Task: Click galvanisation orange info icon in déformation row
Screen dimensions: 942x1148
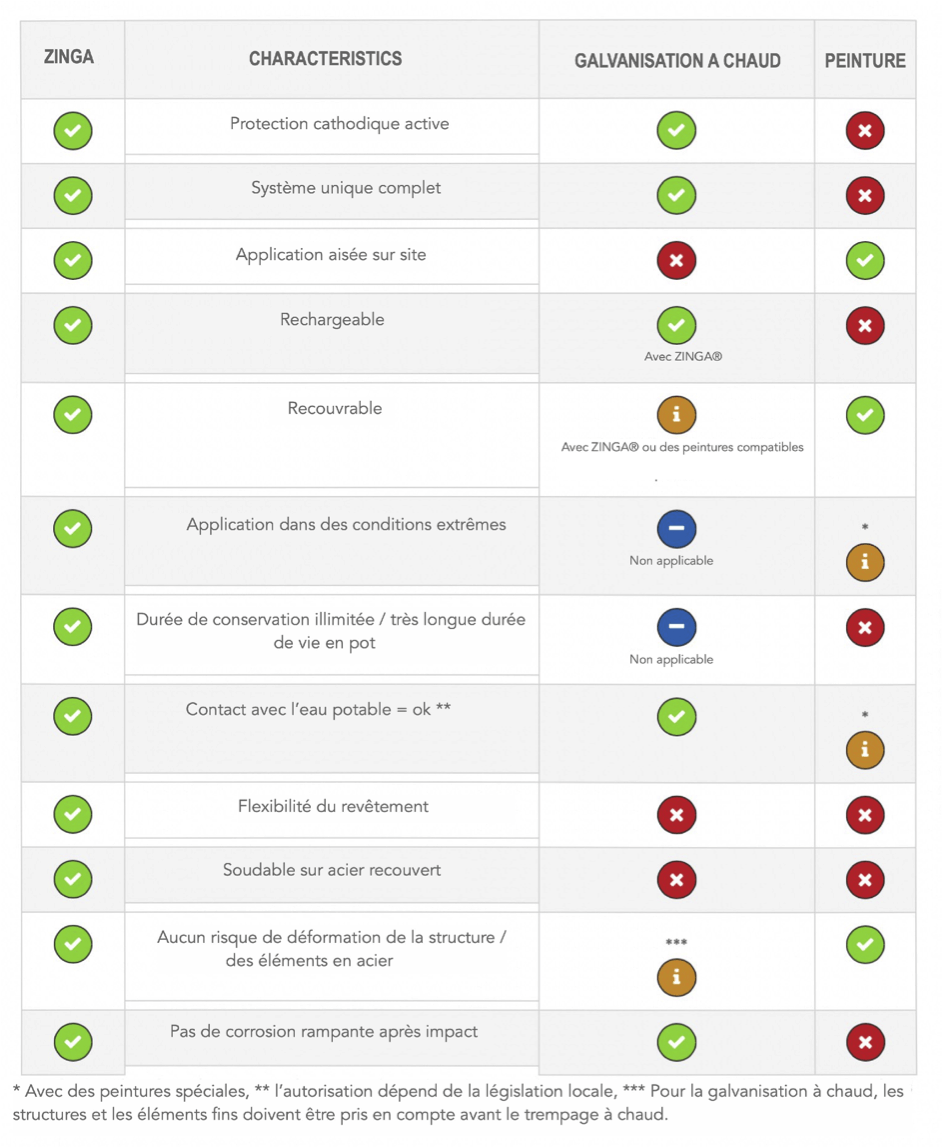Action: [676, 977]
